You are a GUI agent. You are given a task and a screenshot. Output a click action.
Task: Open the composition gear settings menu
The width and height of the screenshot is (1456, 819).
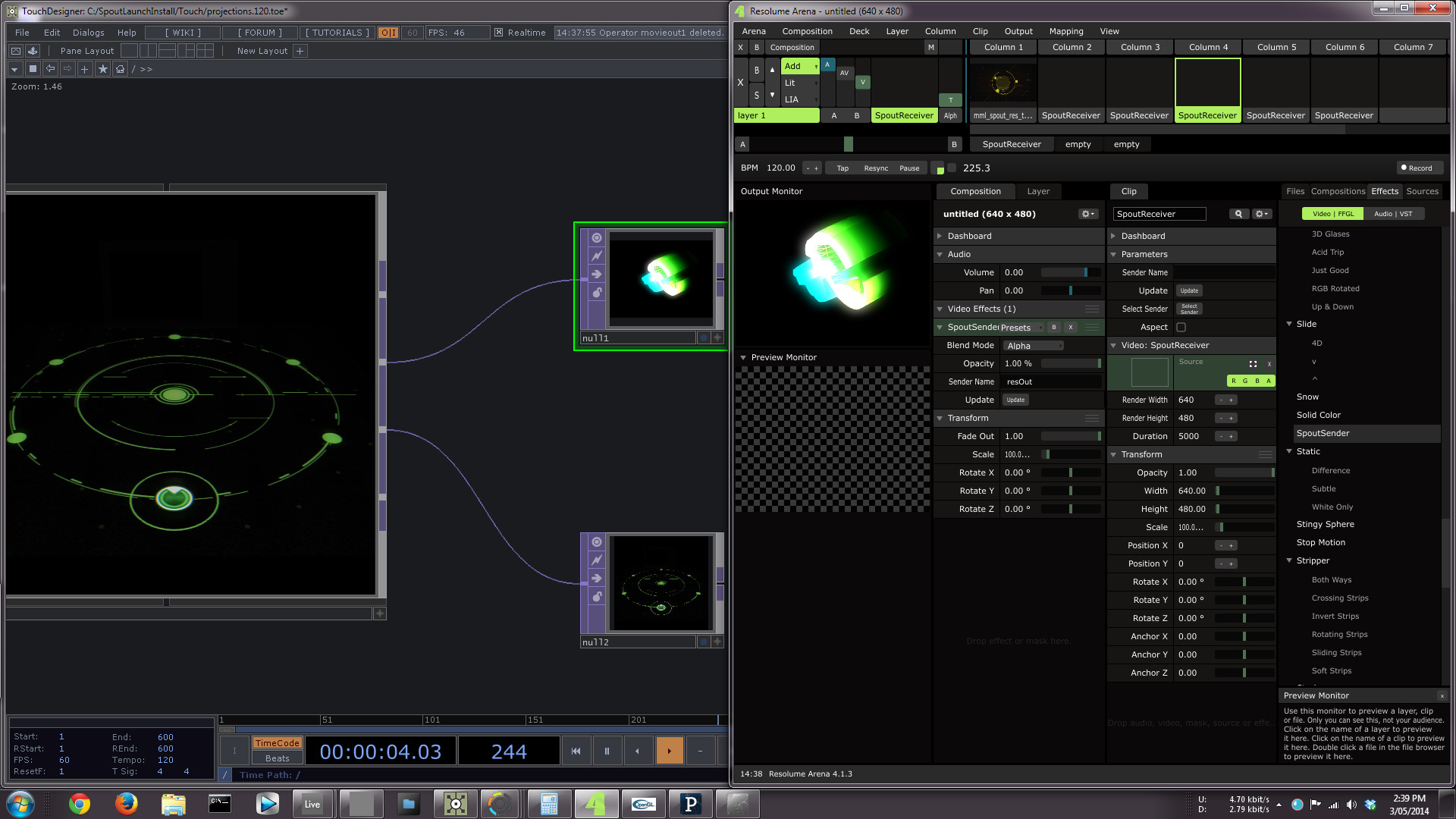point(1088,214)
